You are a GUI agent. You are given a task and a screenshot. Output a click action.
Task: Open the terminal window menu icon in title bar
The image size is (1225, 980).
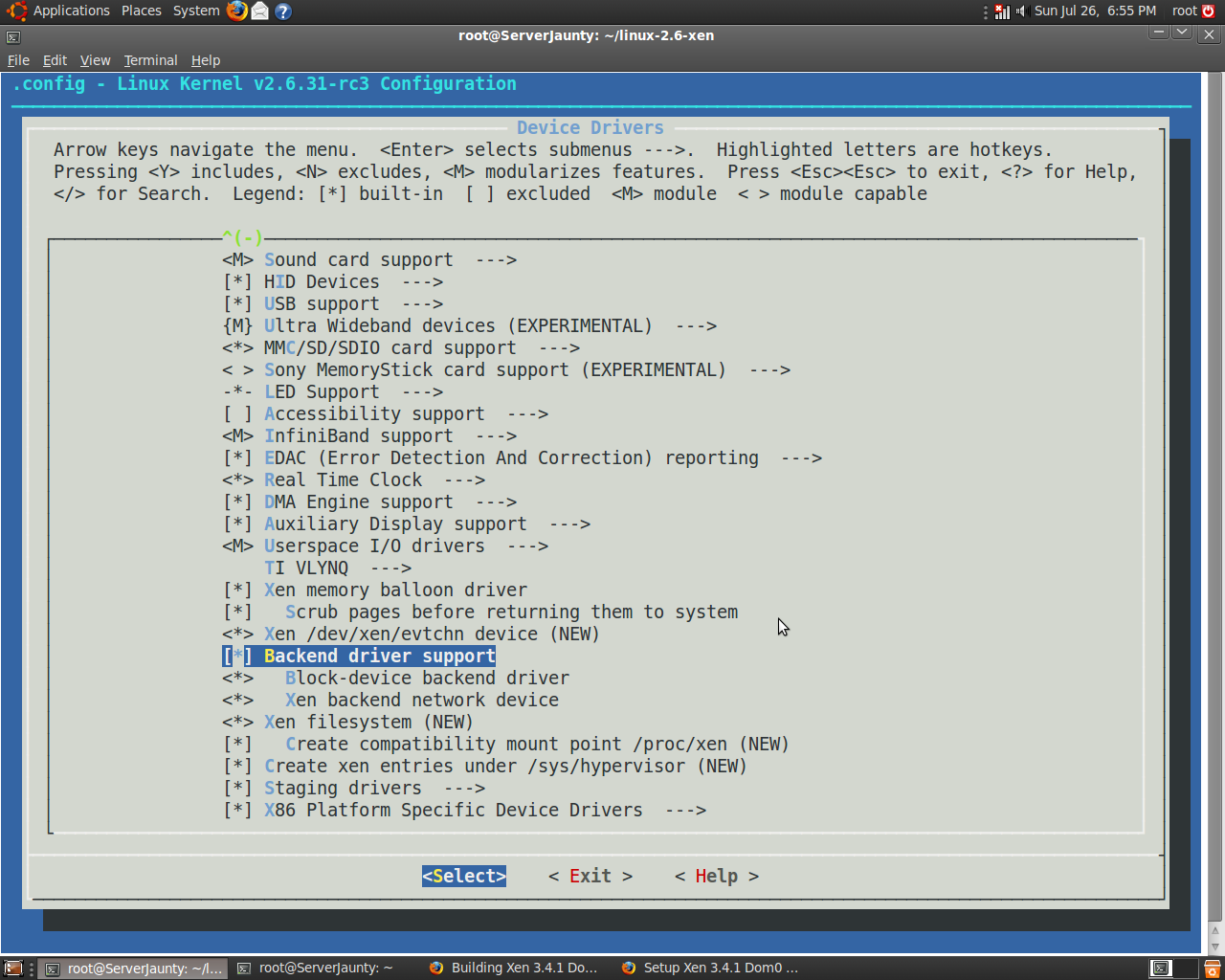12,36
